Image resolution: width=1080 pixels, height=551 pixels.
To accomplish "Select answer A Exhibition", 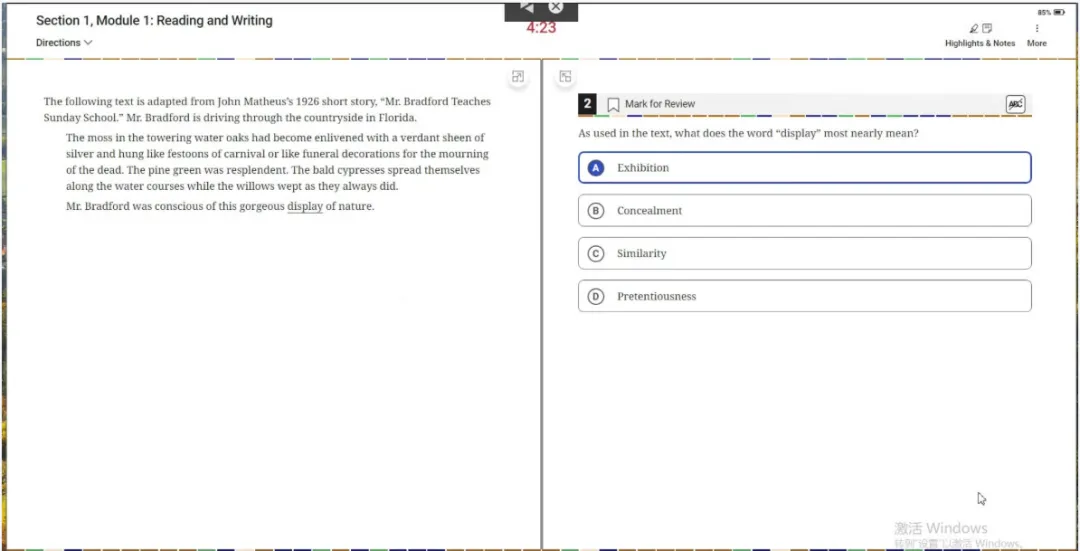I will 804,167.
